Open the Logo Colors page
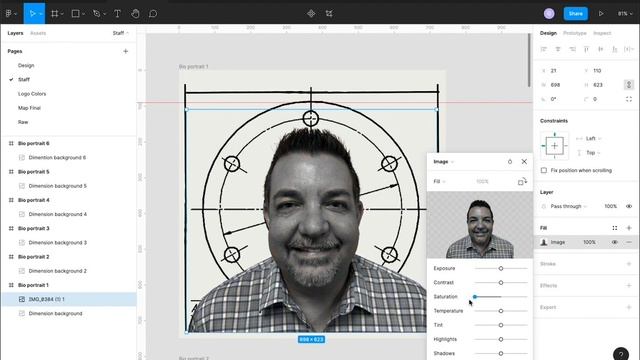The width and height of the screenshot is (640, 360). (x=32, y=93)
